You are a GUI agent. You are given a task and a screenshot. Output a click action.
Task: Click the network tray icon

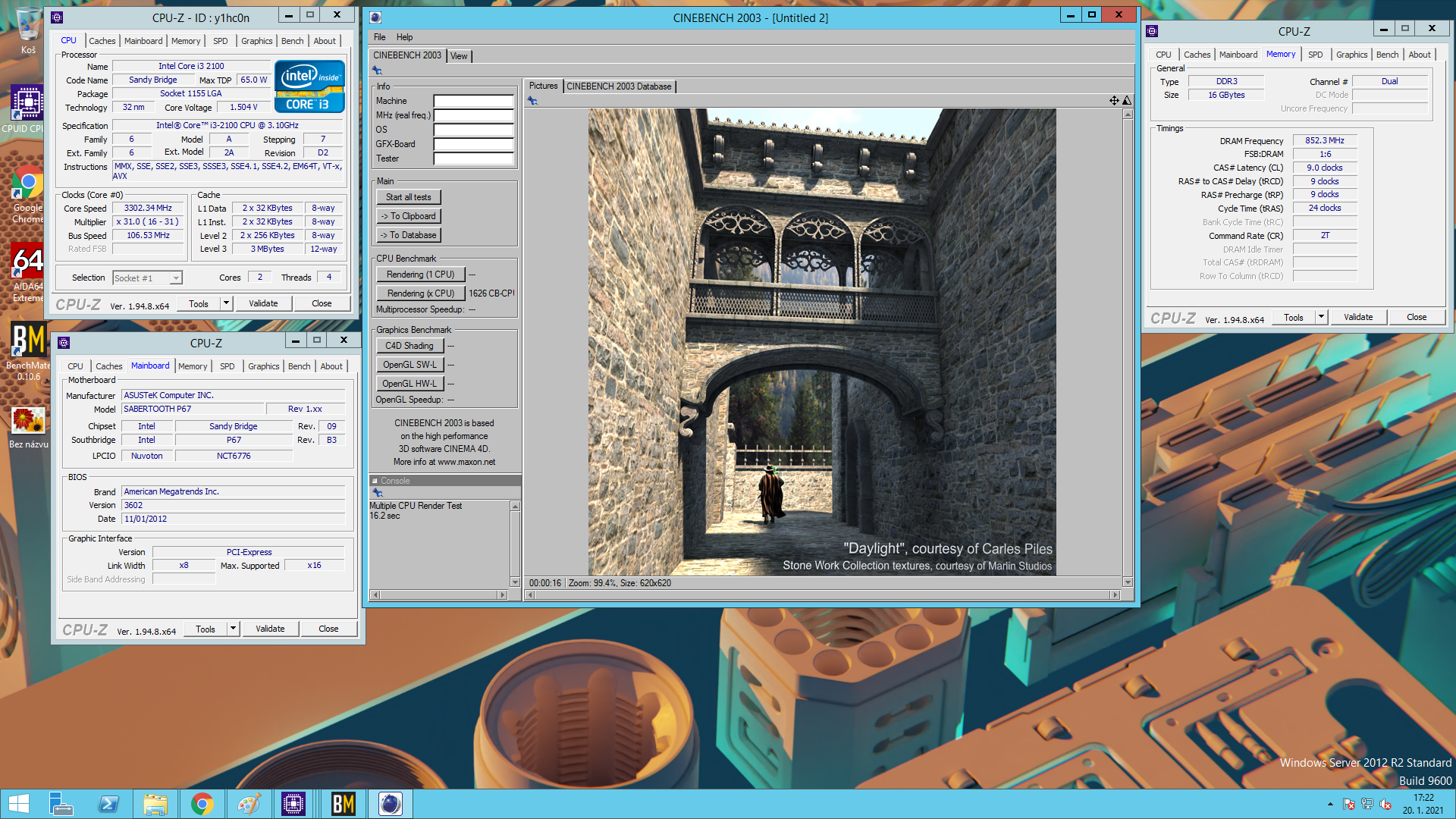[1367, 804]
